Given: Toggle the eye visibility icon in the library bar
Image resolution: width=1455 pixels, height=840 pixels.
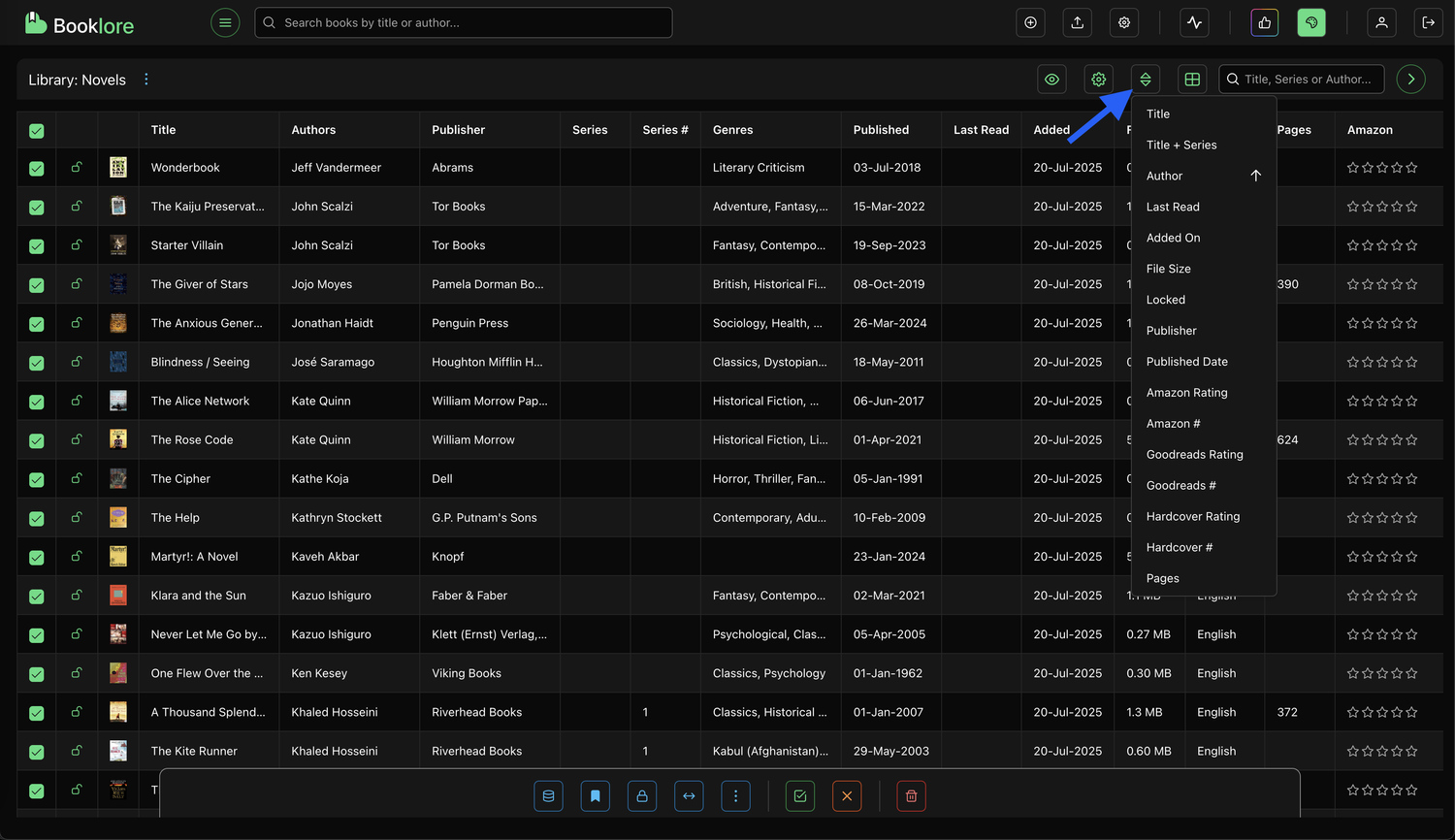Looking at the screenshot, I should click(1051, 80).
